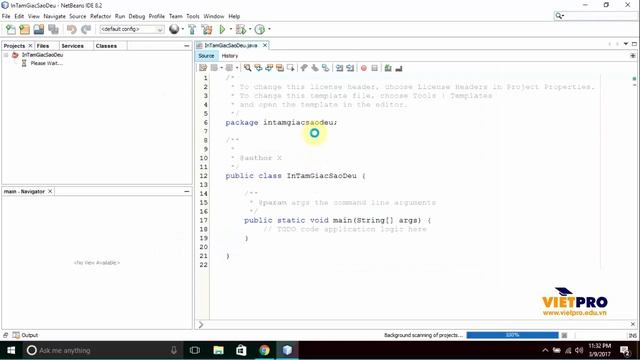Image resolution: width=640 pixels, height=360 pixels.
Task: Open the Tools menu
Action: coord(193,16)
